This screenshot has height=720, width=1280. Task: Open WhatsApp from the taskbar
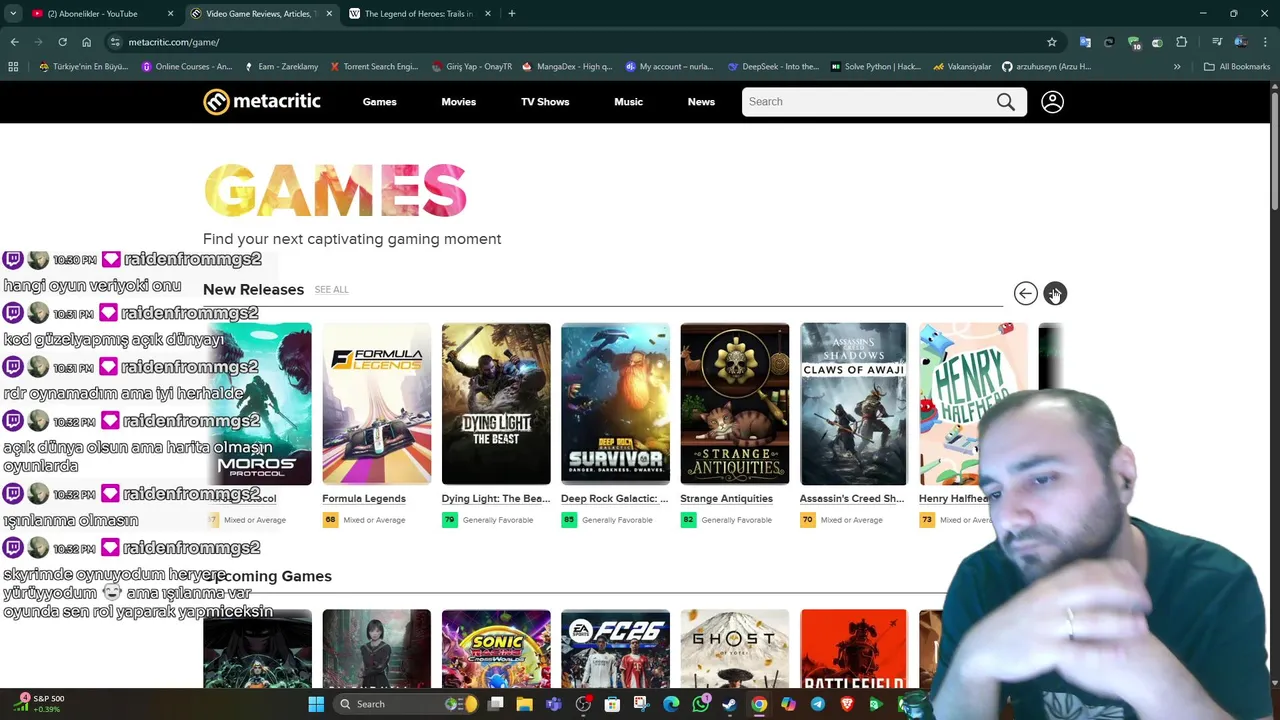pos(700,704)
